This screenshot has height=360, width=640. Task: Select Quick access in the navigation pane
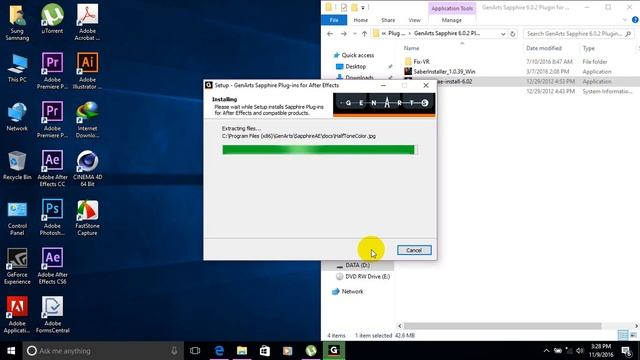click(358, 55)
